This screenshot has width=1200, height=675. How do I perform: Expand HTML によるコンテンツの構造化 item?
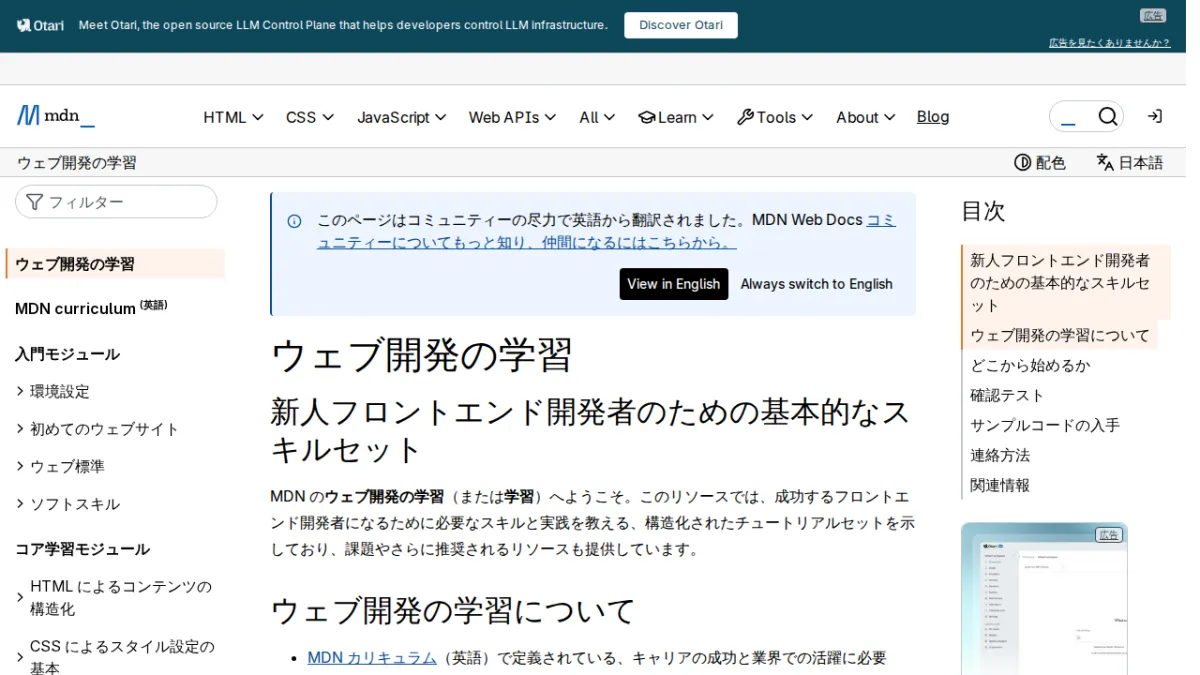pyautogui.click(x=114, y=598)
